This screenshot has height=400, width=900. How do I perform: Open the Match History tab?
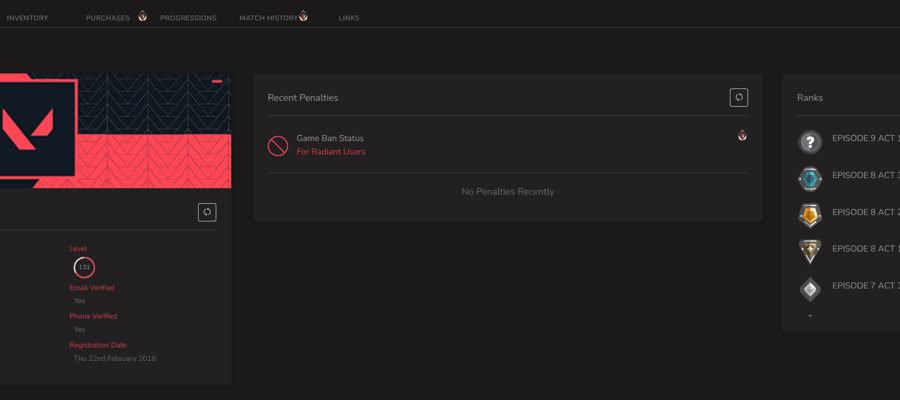pyautogui.click(x=268, y=18)
